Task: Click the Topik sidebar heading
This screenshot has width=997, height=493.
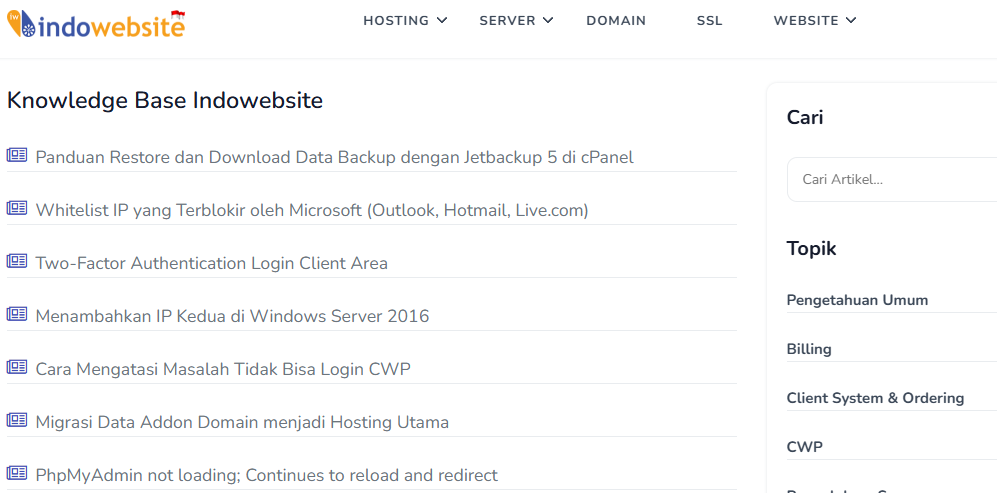Action: point(811,249)
